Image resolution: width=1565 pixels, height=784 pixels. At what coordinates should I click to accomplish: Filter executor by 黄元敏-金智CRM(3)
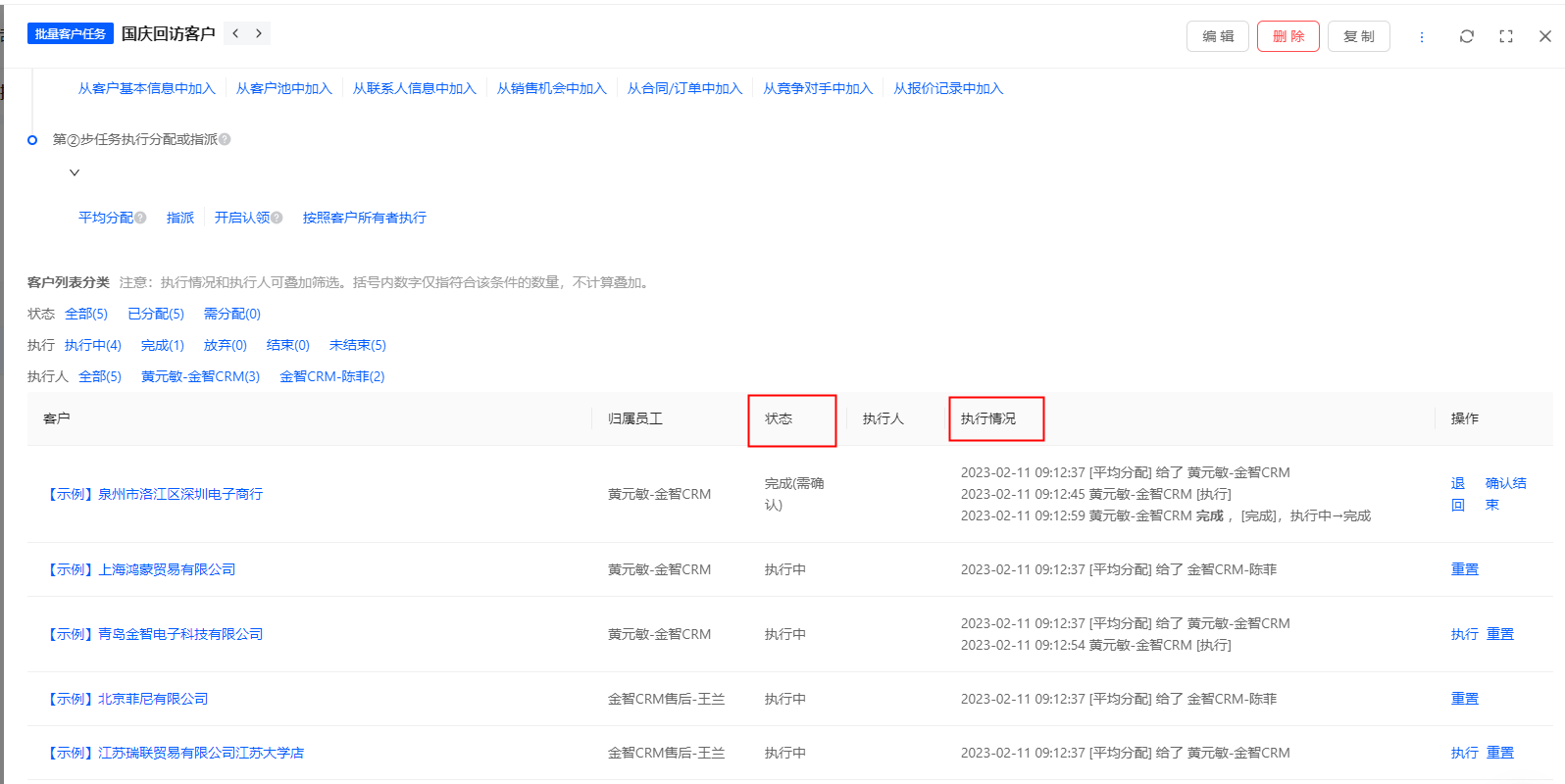tap(201, 376)
